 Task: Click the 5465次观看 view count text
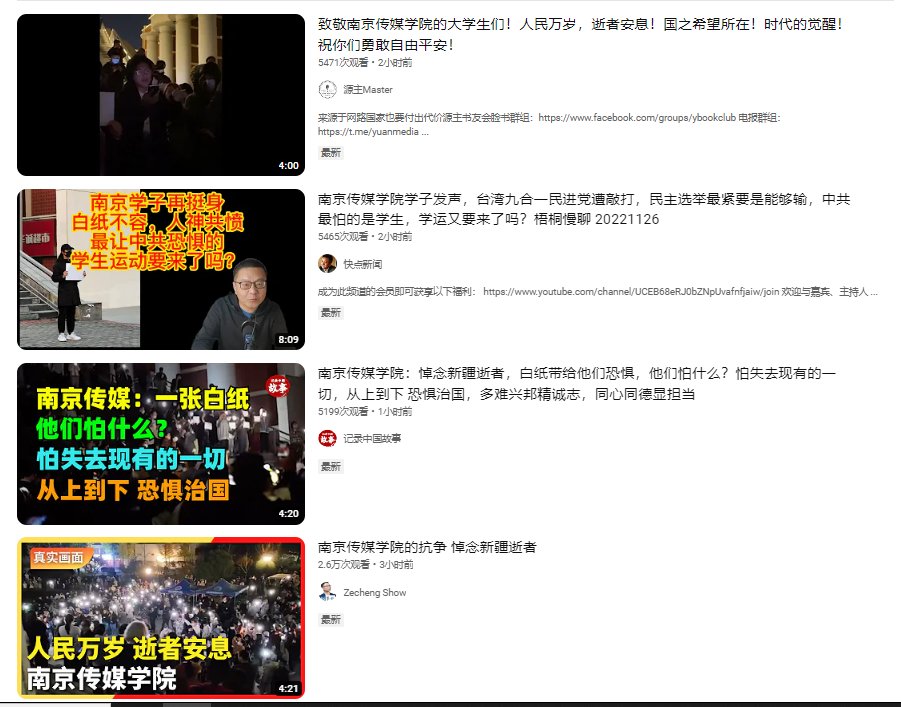coord(343,237)
